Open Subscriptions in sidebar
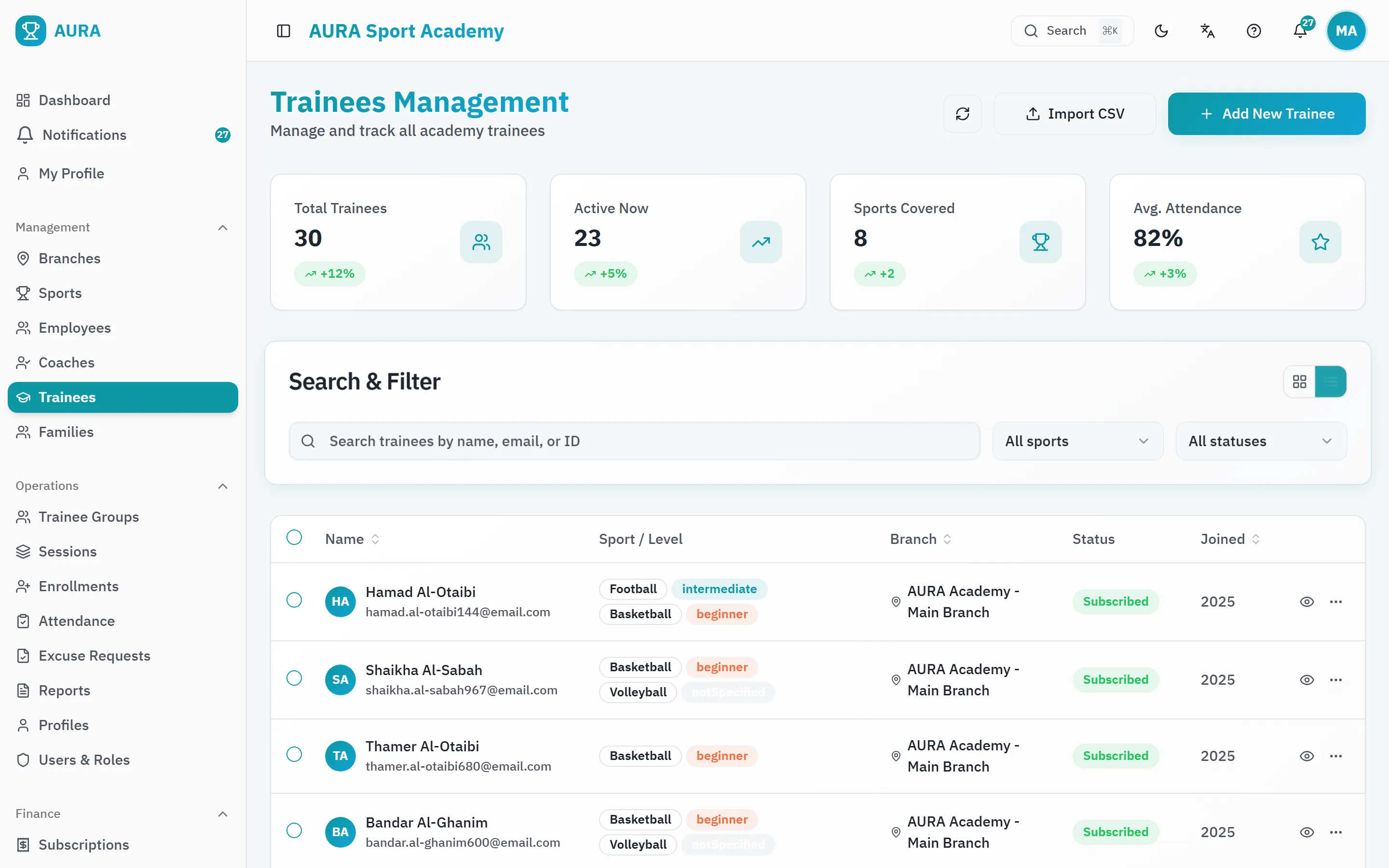The height and width of the screenshot is (868, 1389). [123, 845]
